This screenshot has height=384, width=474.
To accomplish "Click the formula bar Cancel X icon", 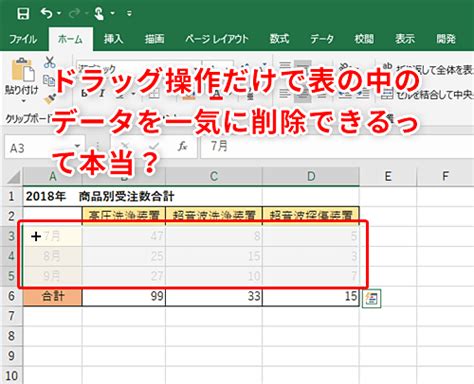I will (125, 146).
